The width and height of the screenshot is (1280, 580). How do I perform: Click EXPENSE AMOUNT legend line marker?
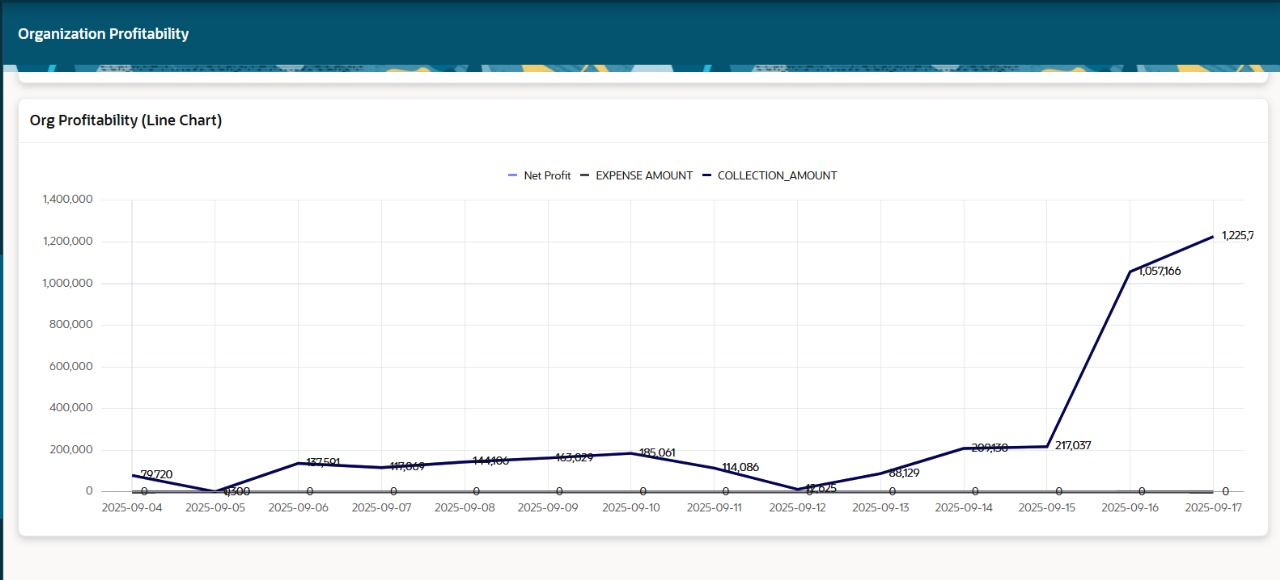[585, 175]
